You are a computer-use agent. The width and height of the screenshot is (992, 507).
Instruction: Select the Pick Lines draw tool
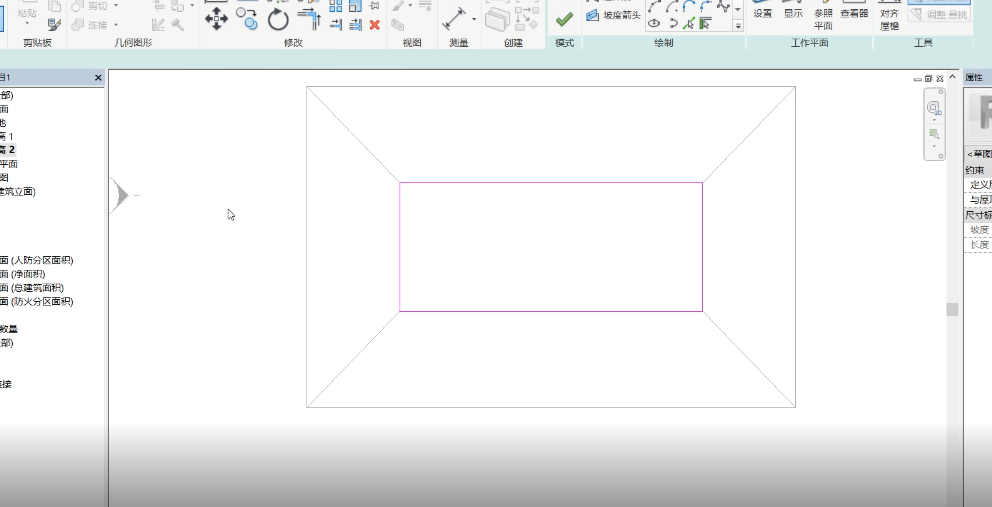coord(689,23)
